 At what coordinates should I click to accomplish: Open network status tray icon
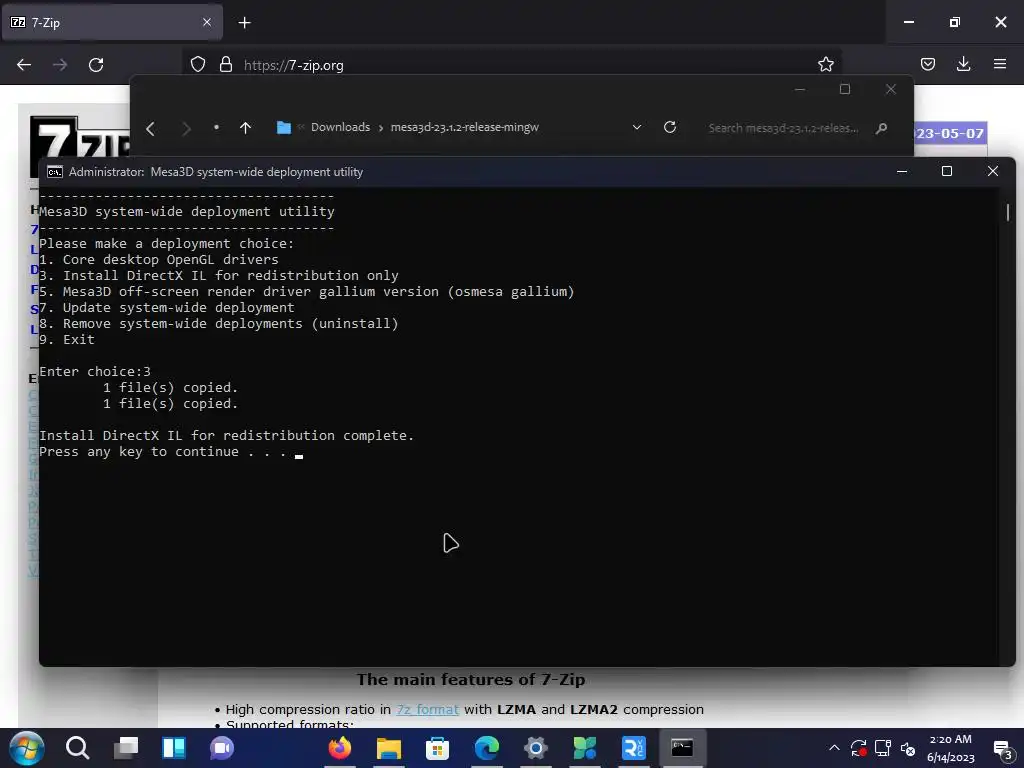[883, 748]
